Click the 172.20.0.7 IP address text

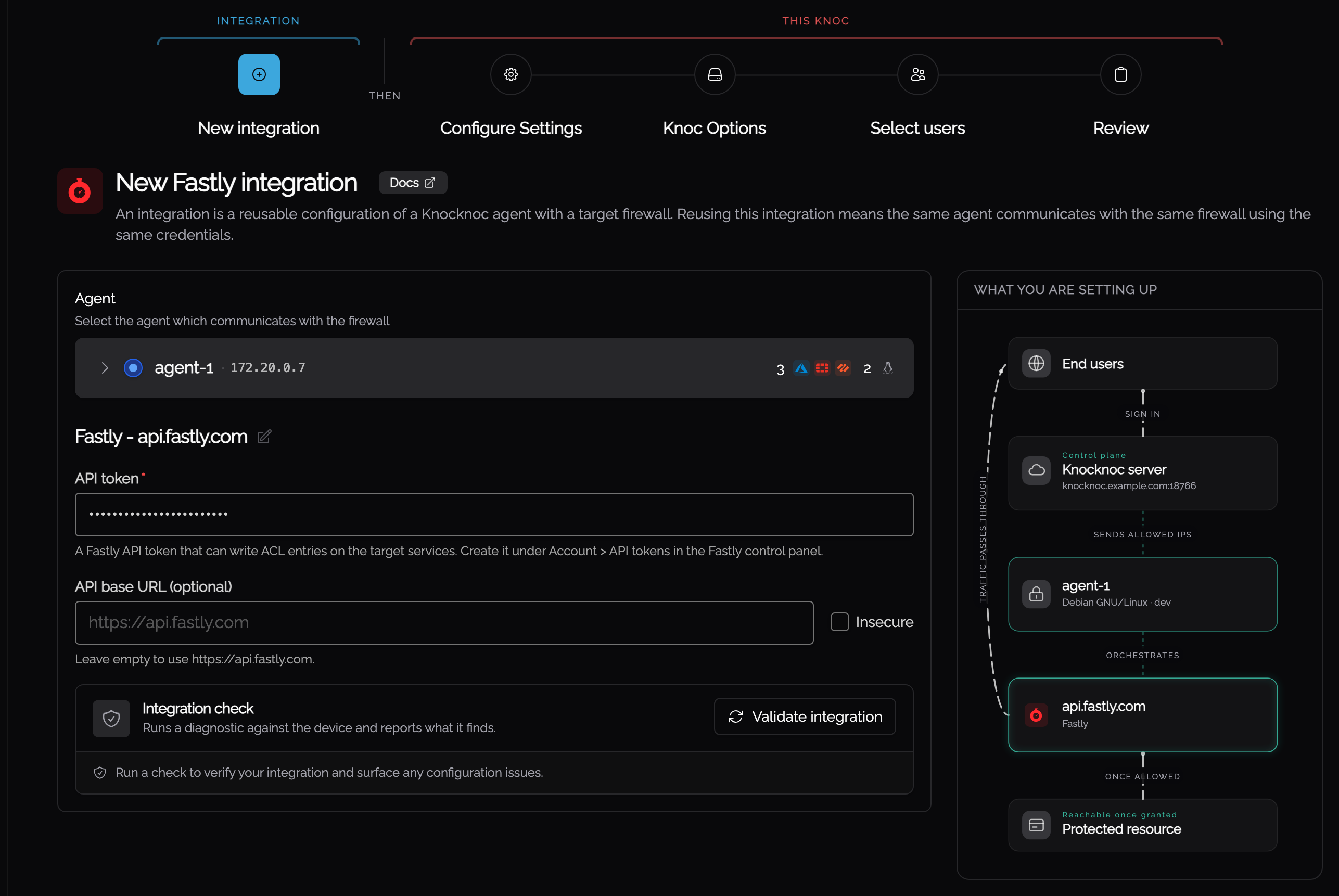[267, 368]
